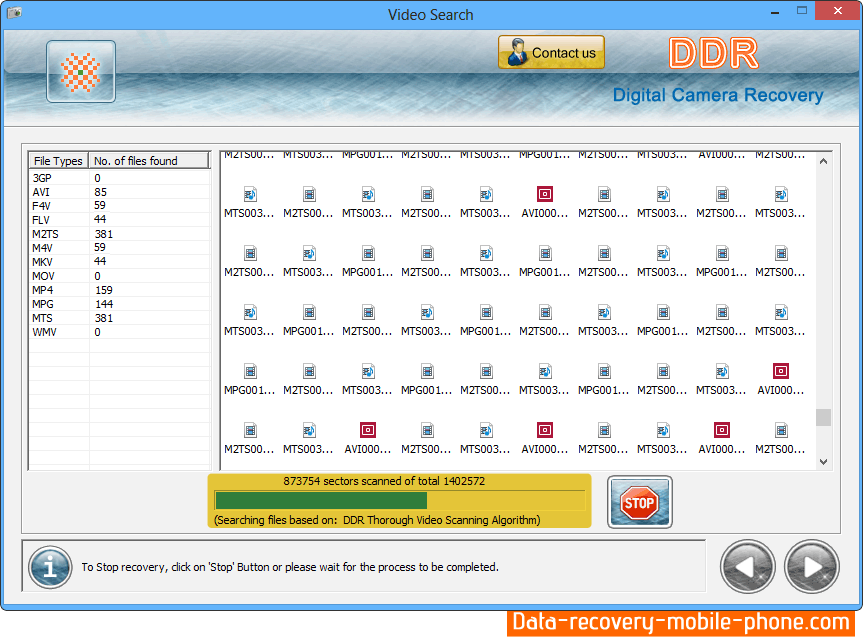The height and width of the screenshot is (637, 863).
Task: Select last M2TS00 file in the bottom row
Action: [780, 438]
